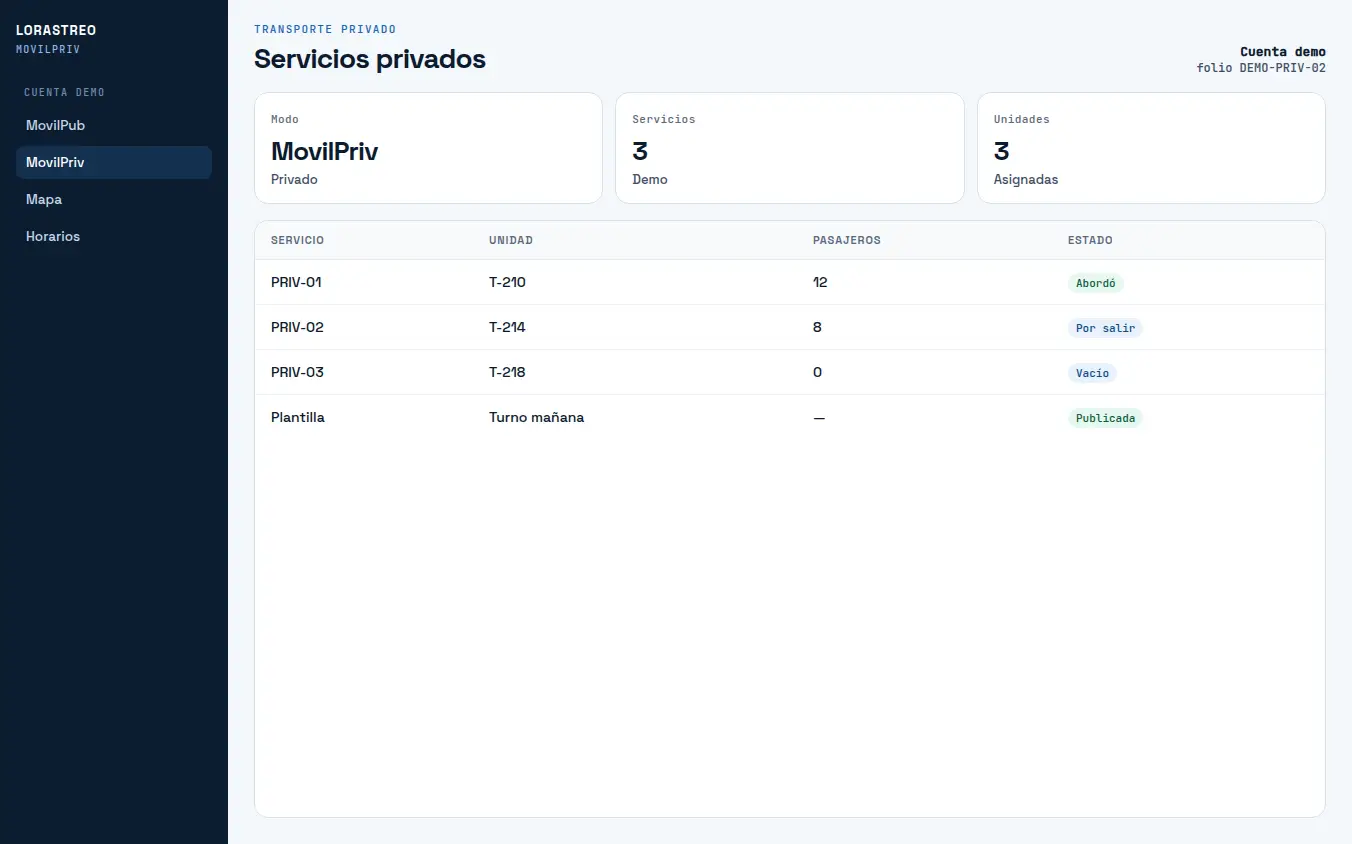Select MovilPriv in the sidebar

(x=113, y=162)
